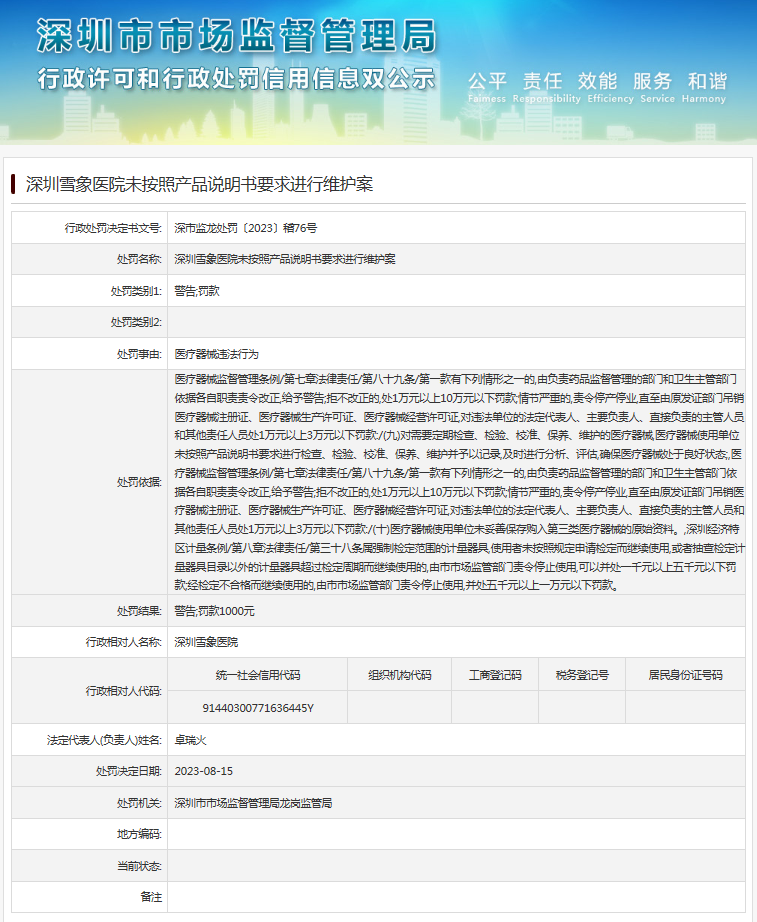757x922 pixels.
Task: Click the 行政许可和行政处罚信用信息双公示 subtitle
Action: tap(236, 78)
